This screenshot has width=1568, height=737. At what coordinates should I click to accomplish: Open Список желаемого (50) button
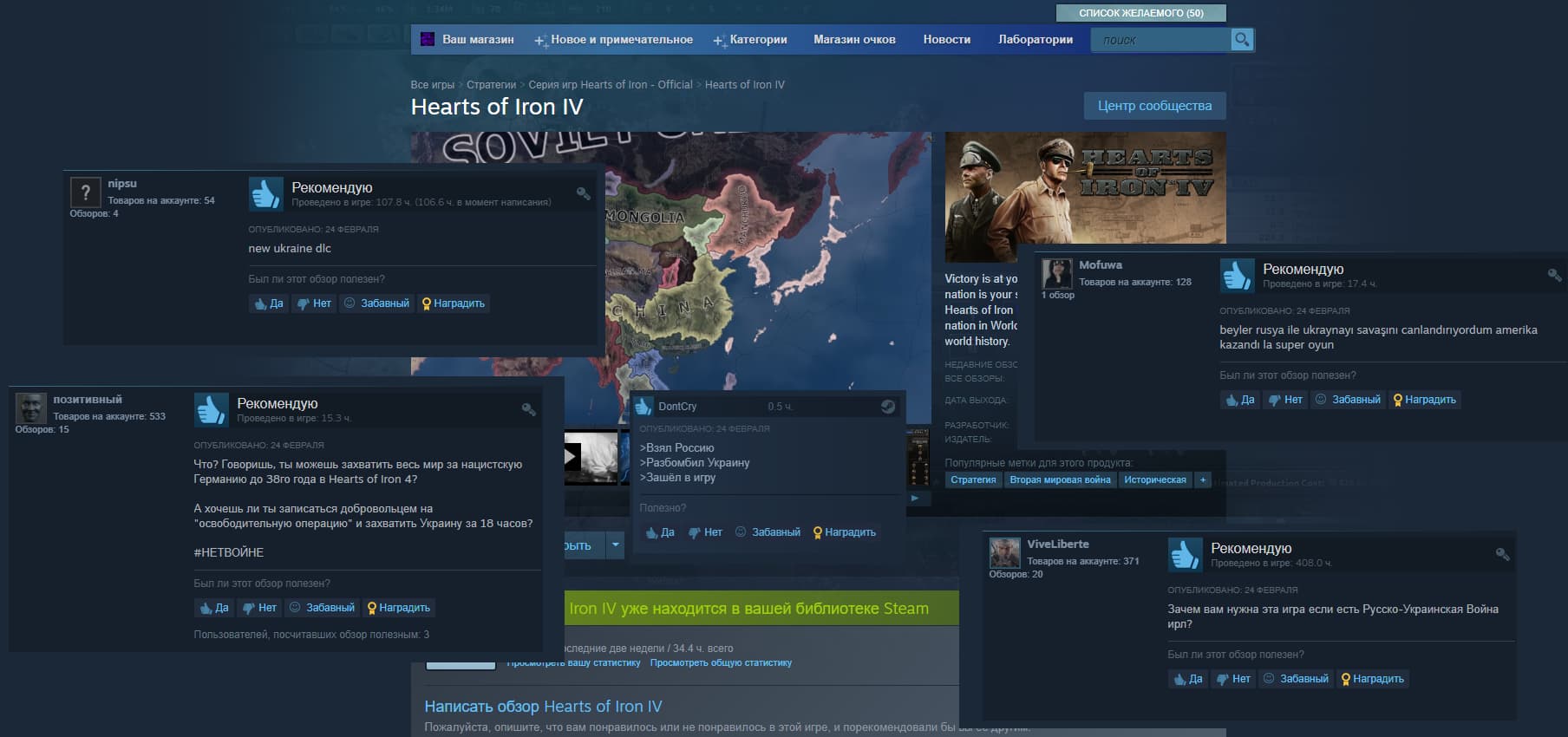coord(1141,13)
